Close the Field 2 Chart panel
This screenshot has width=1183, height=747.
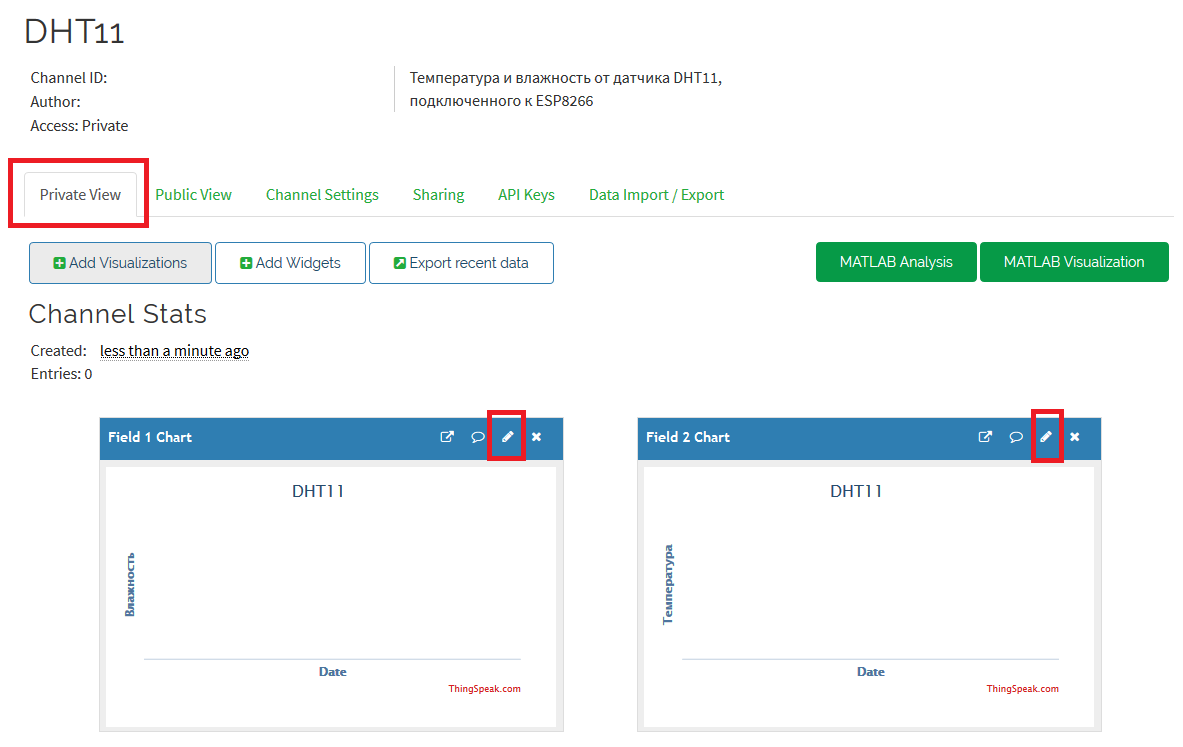pyautogui.click(x=1074, y=437)
